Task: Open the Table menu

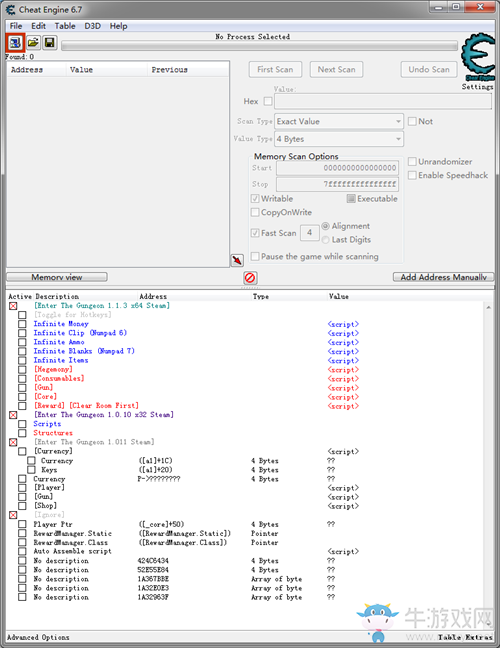Action: pyautogui.click(x=65, y=26)
